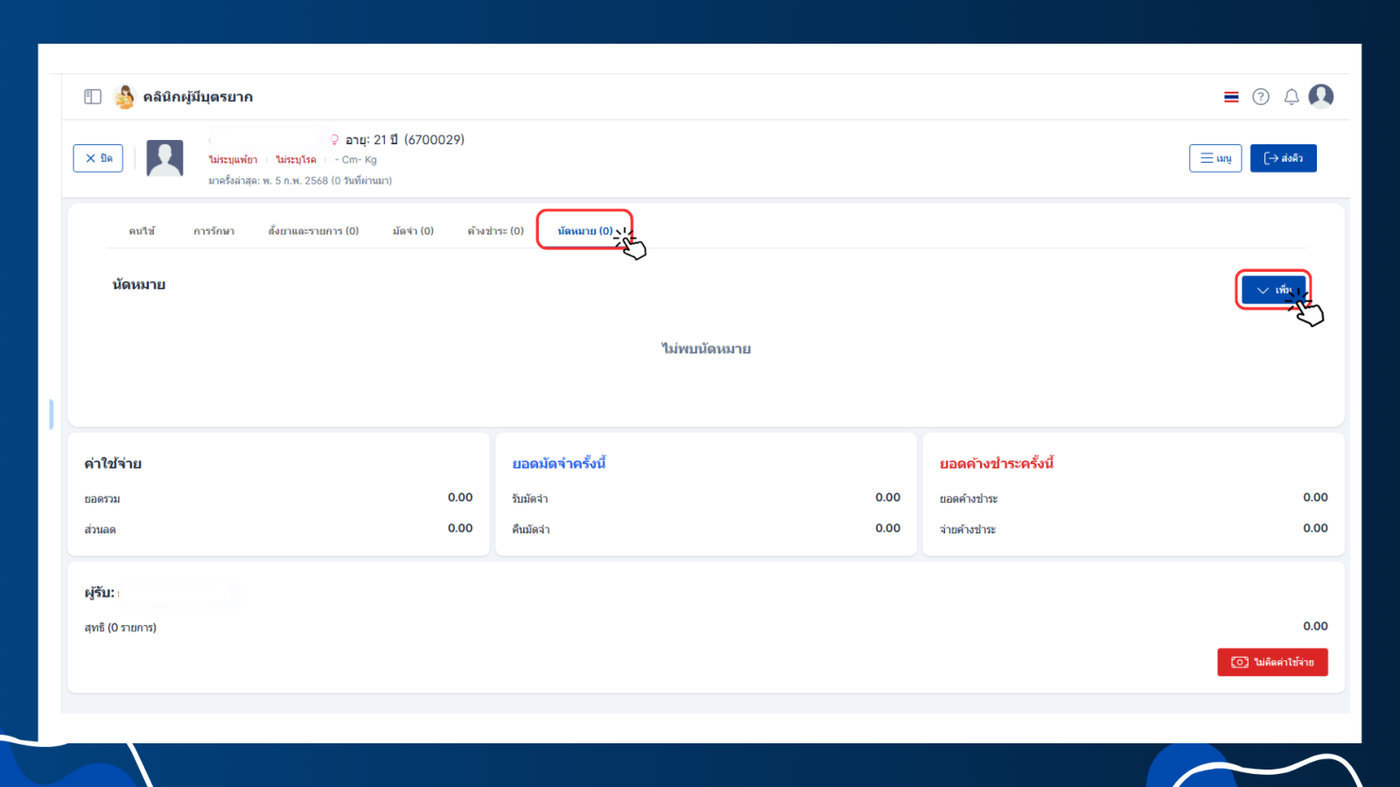The width and height of the screenshot is (1400, 787).
Task: Click the ยอดรวม label
Action: point(103,499)
